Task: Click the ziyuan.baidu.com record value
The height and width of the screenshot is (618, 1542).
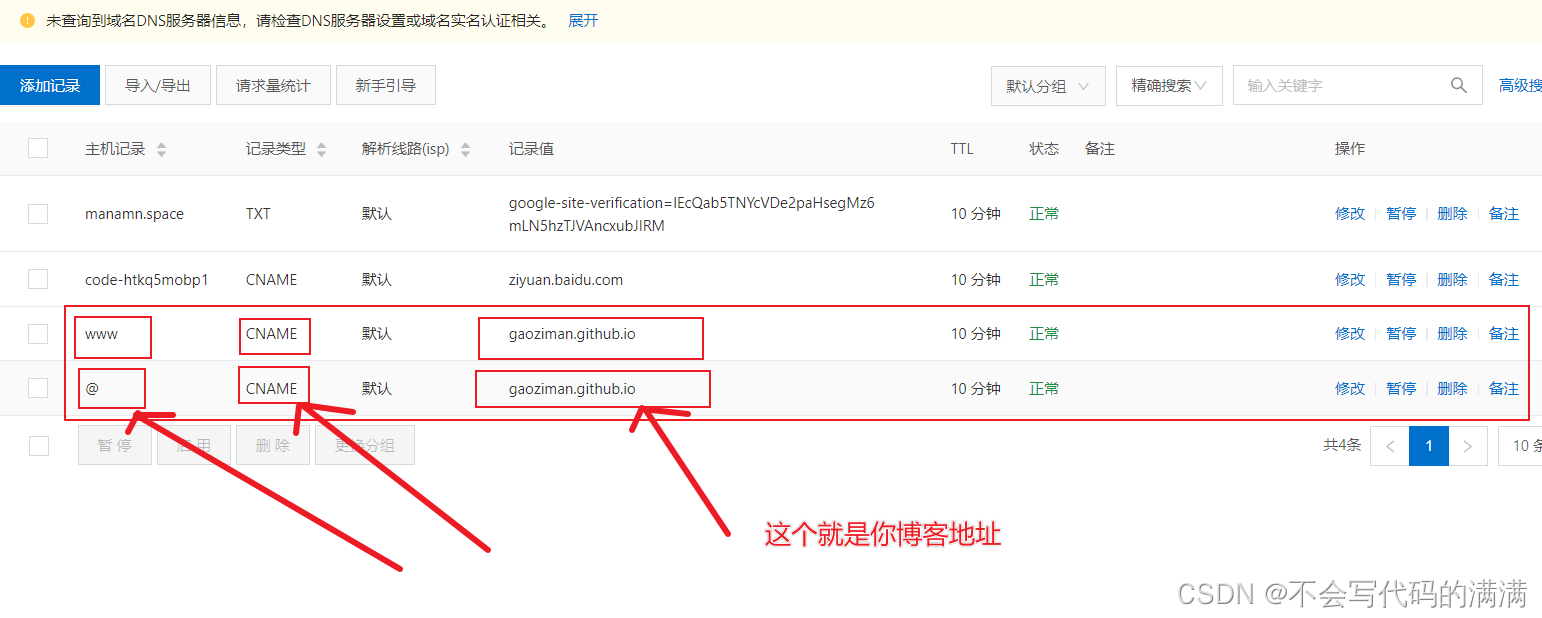Action: coord(566,280)
